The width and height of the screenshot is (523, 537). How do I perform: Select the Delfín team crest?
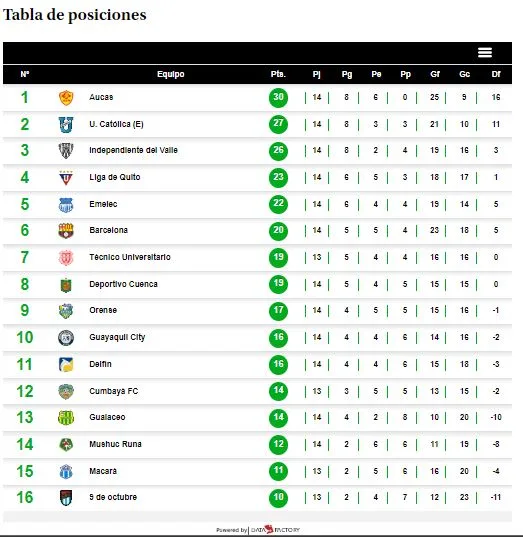[x=66, y=364]
